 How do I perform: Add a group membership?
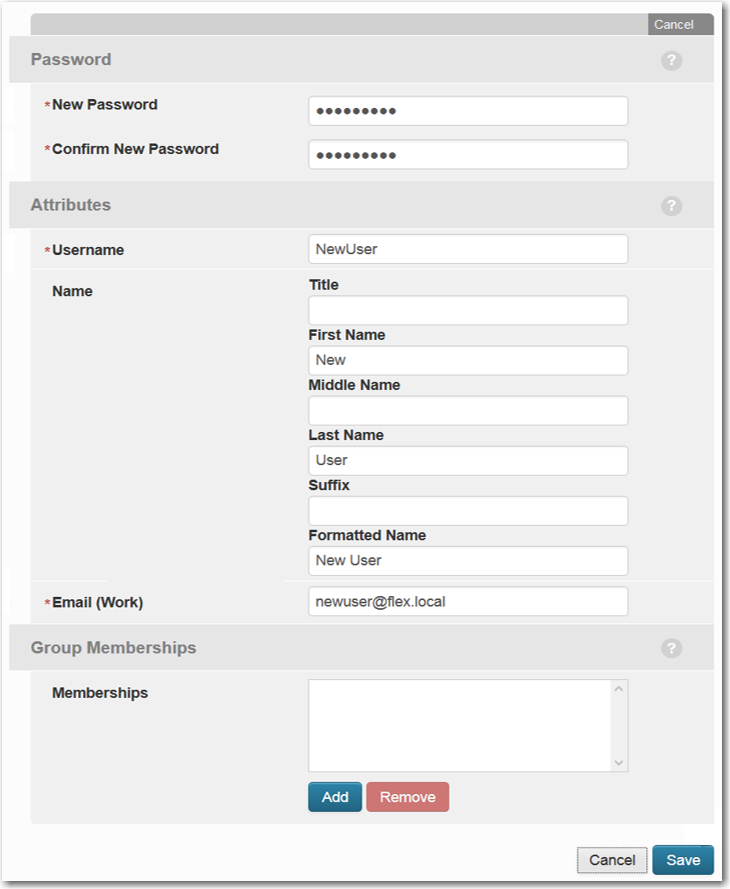pos(335,797)
